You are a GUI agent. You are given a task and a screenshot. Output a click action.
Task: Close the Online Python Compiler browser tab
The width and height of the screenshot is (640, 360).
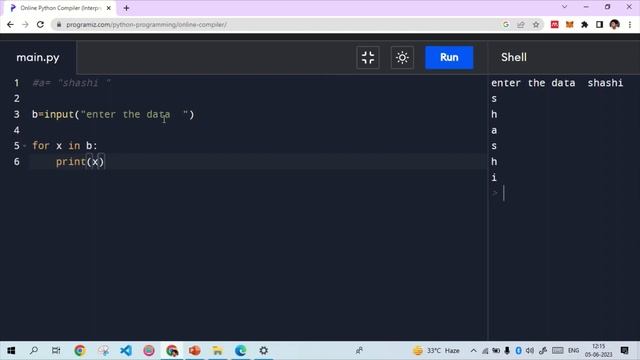(109, 8)
